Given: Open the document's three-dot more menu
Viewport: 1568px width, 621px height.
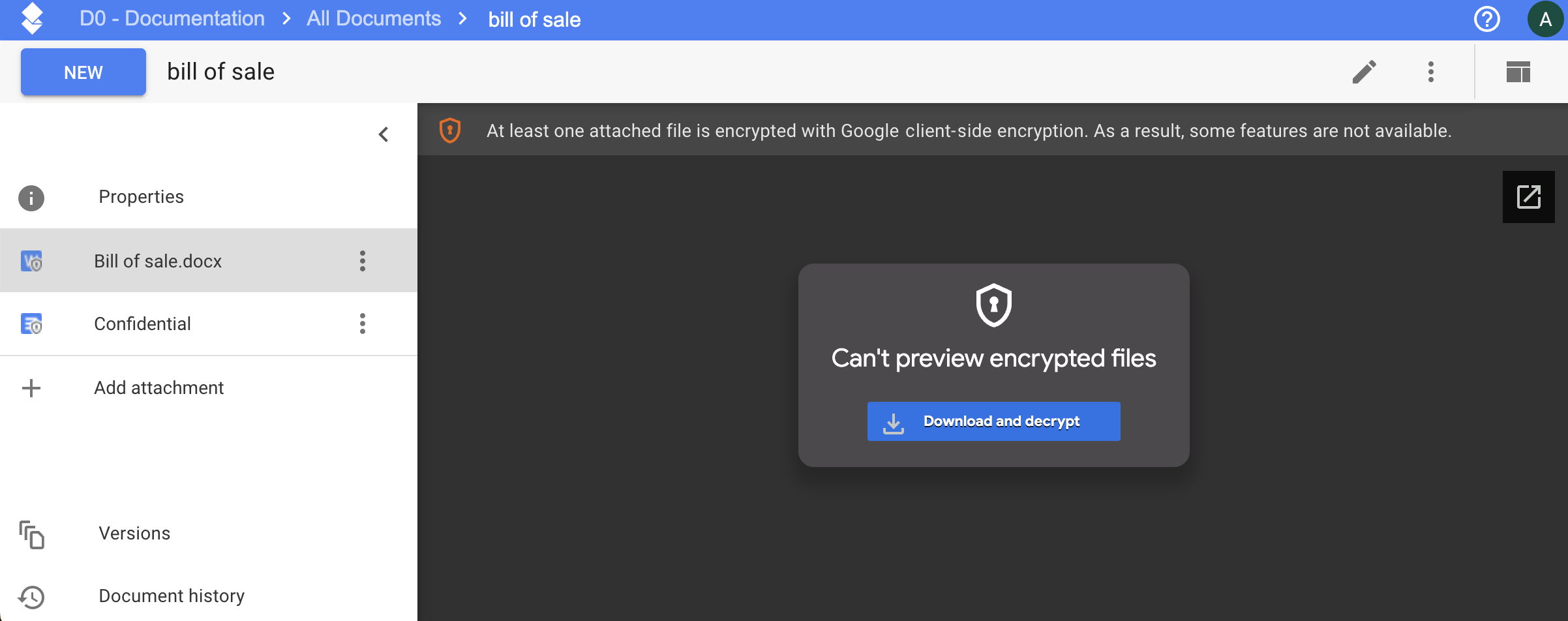Looking at the screenshot, I should [1431, 72].
